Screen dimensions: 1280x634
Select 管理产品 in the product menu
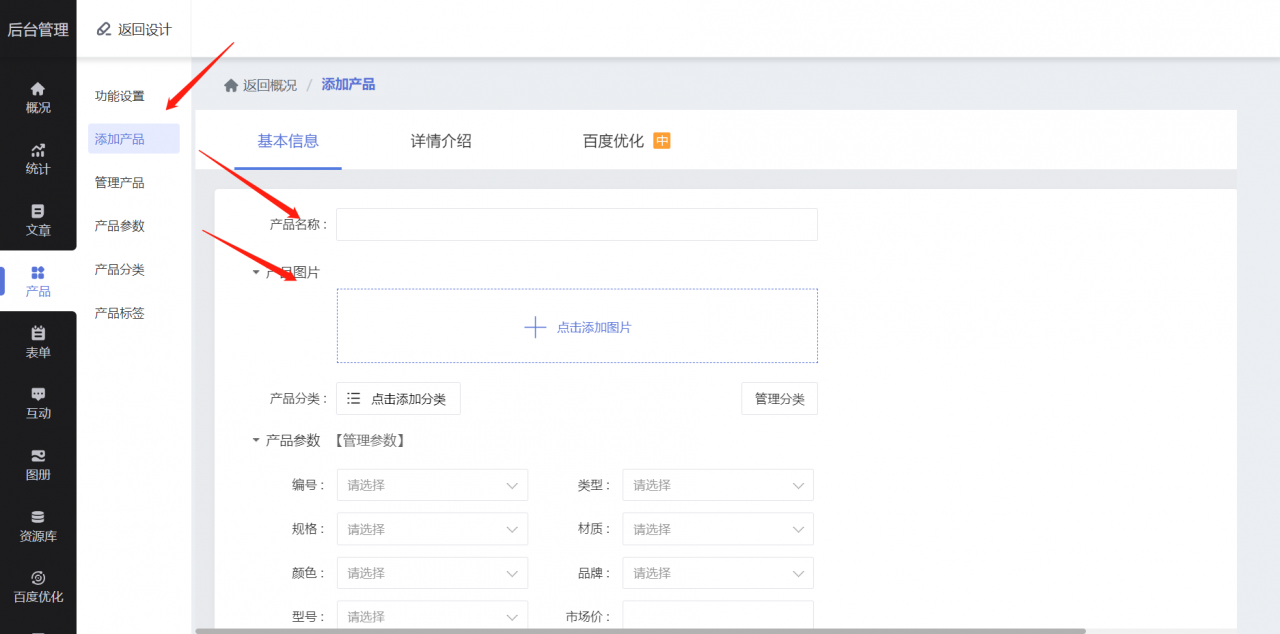(120, 181)
